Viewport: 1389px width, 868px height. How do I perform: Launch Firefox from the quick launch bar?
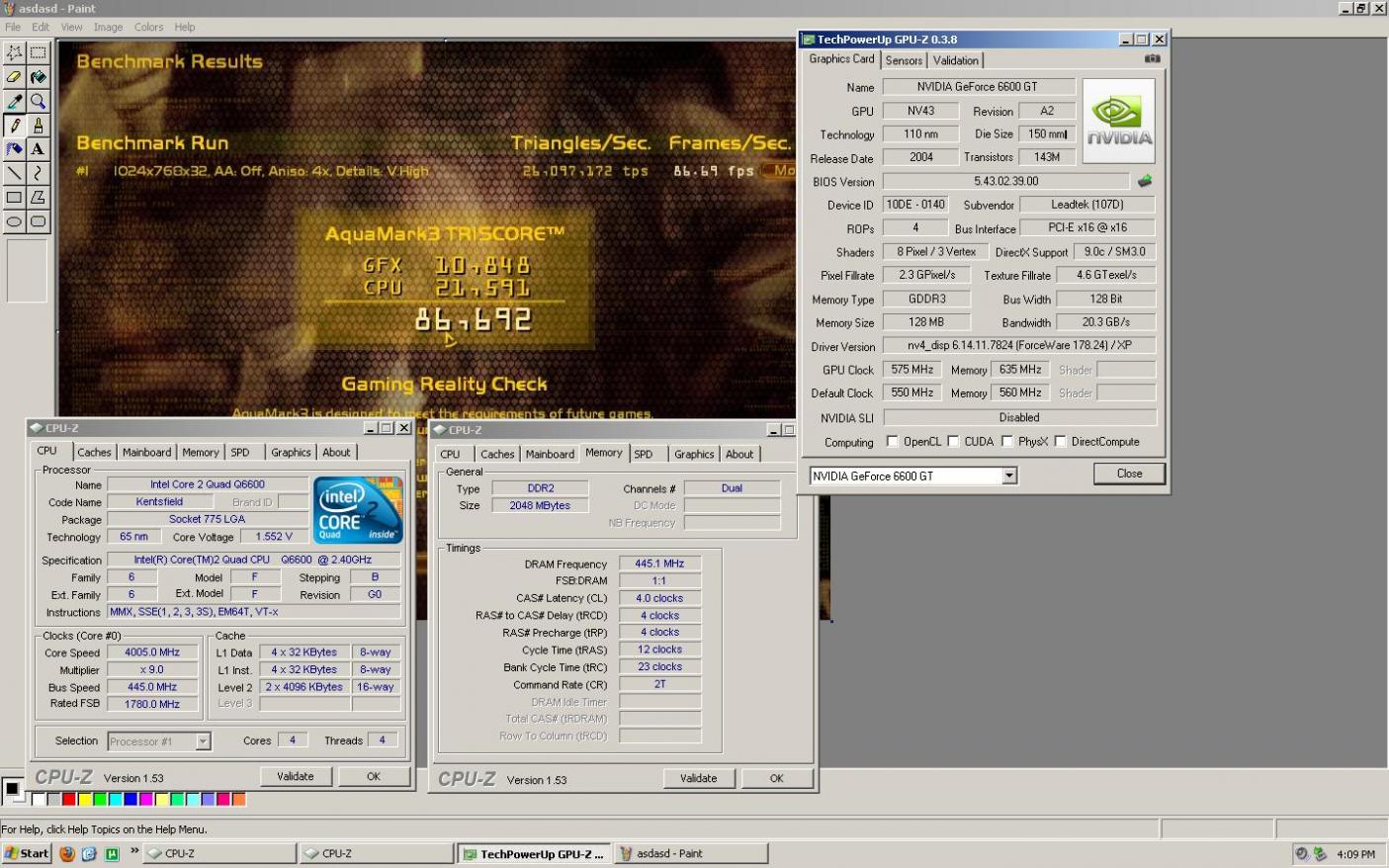tap(67, 853)
